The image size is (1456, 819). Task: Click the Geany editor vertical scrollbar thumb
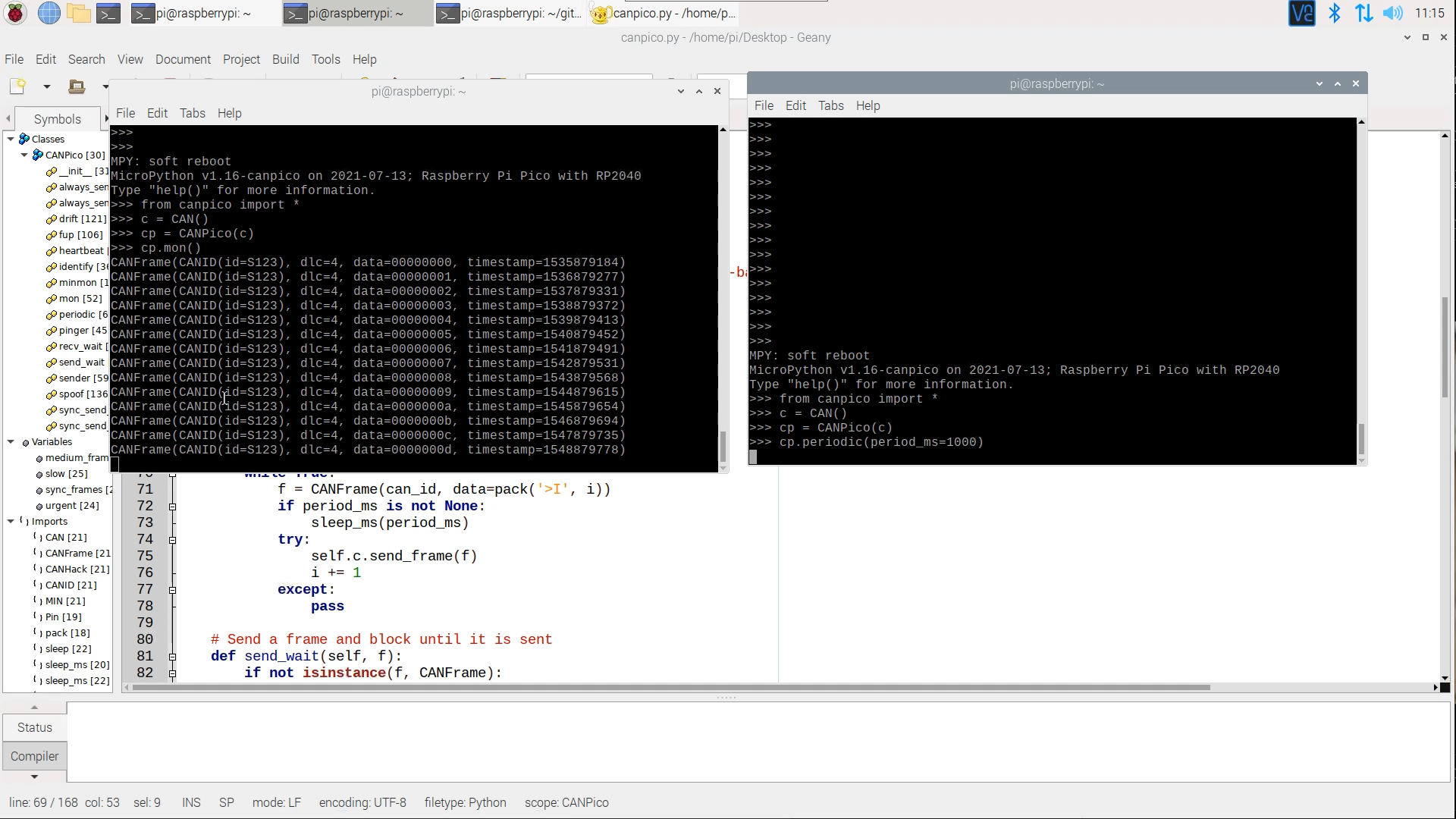pyautogui.click(x=1445, y=347)
